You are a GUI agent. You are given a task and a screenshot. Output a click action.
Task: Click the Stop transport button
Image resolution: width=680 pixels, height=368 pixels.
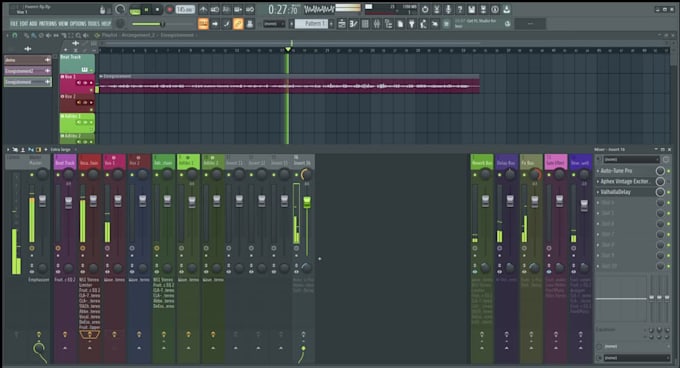coord(157,10)
